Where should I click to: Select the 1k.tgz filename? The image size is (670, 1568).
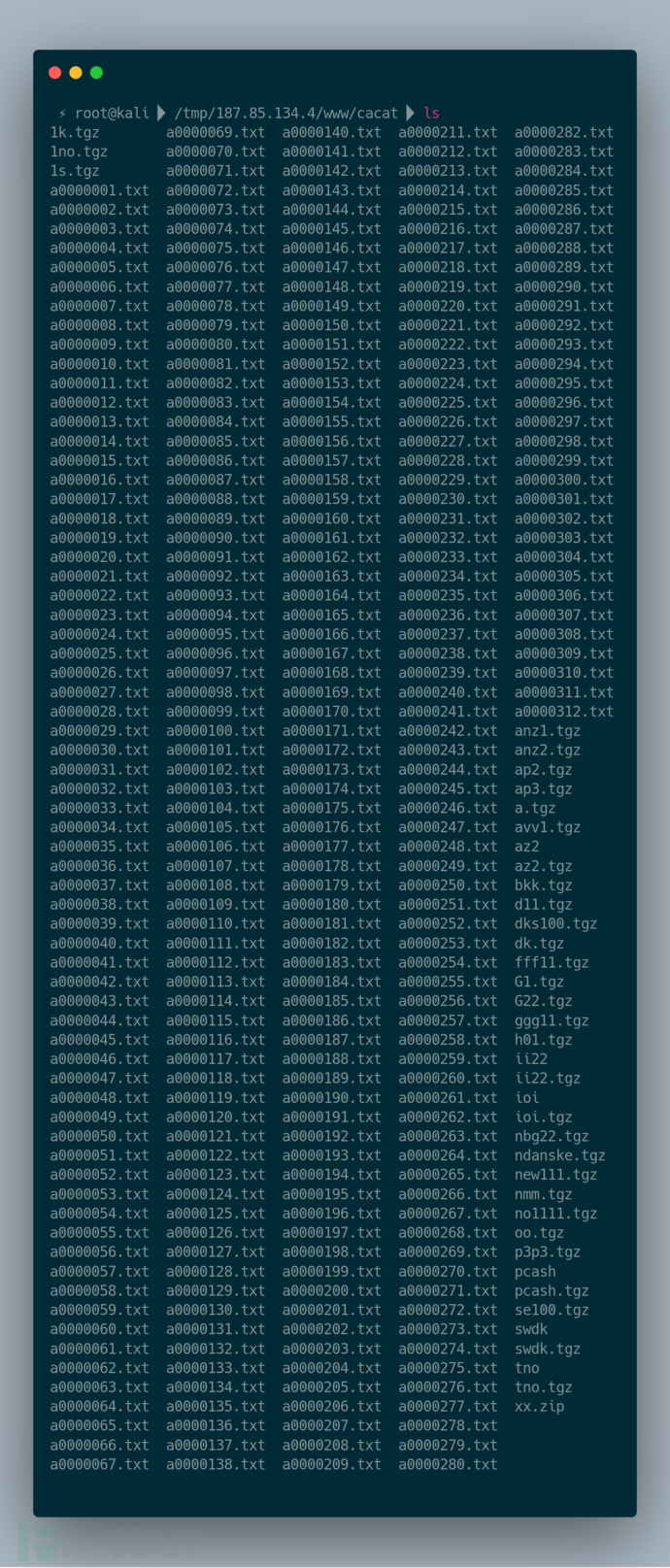click(75, 132)
